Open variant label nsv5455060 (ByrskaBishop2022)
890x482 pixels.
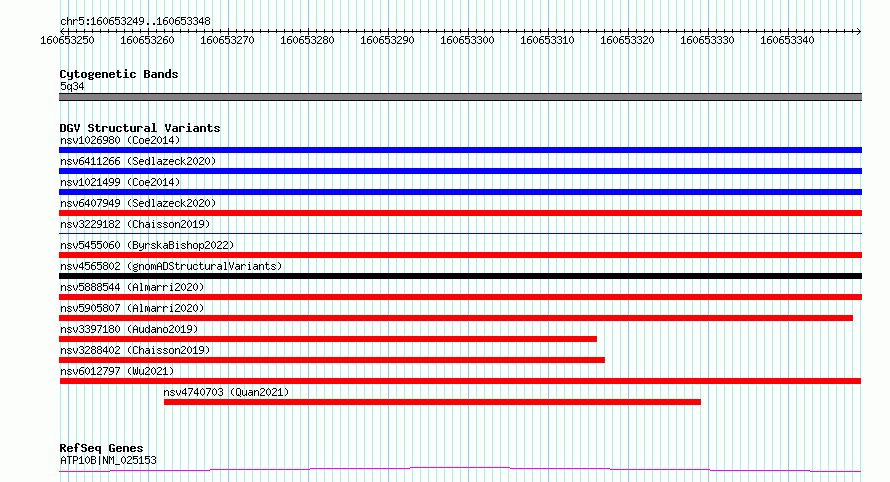[147, 245]
